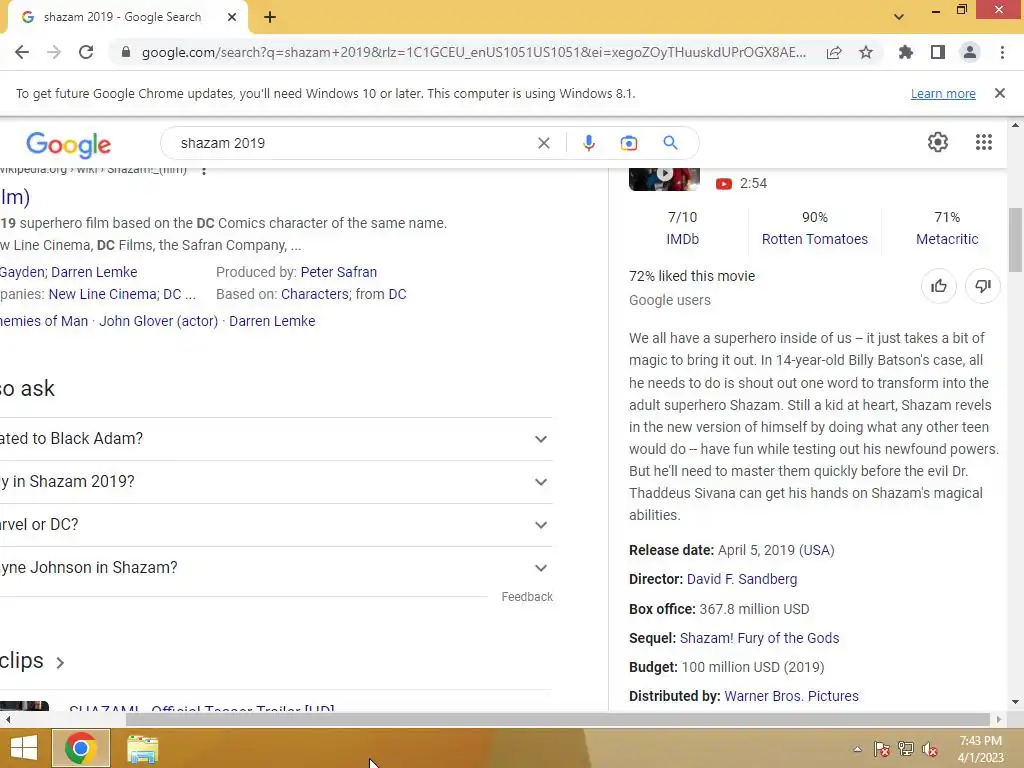Open File Explorer from the taskbar
The height and width of the screenshot is (768, 1024).
tap(142, 749)
